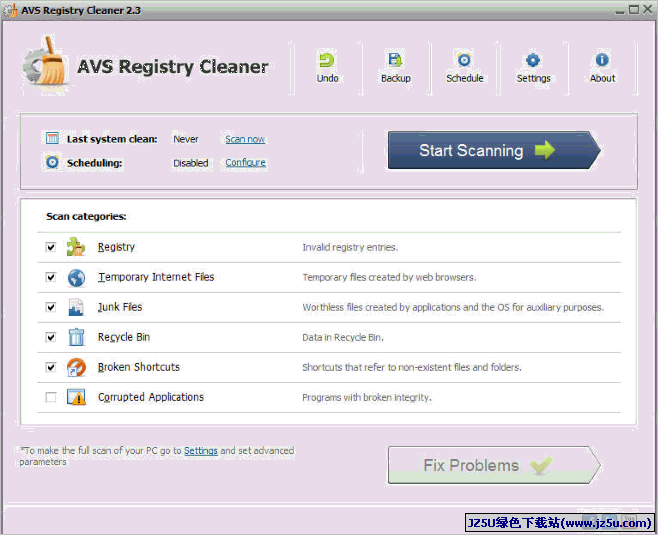Uncheck the Registry scan category
This screenshot has width=658, height=535.
pos(51,247)
